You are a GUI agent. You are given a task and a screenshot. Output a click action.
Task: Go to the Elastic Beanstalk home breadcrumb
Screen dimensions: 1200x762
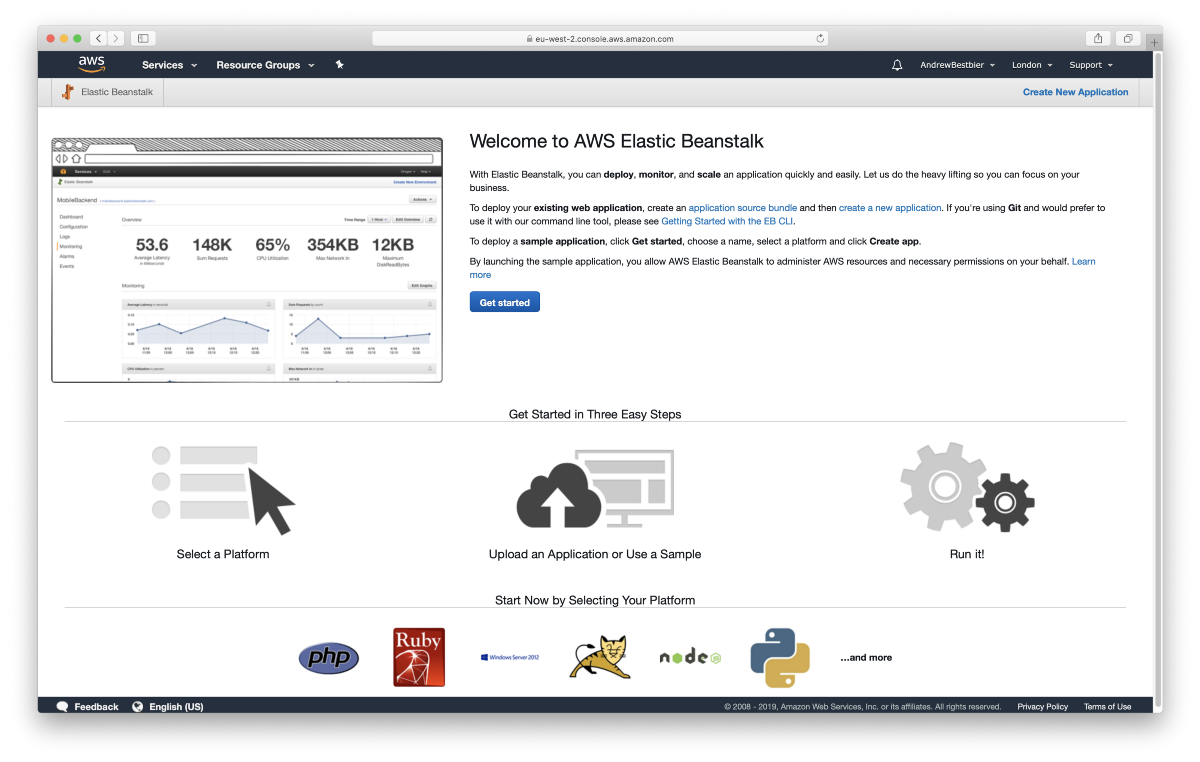[x=117, y=92]
